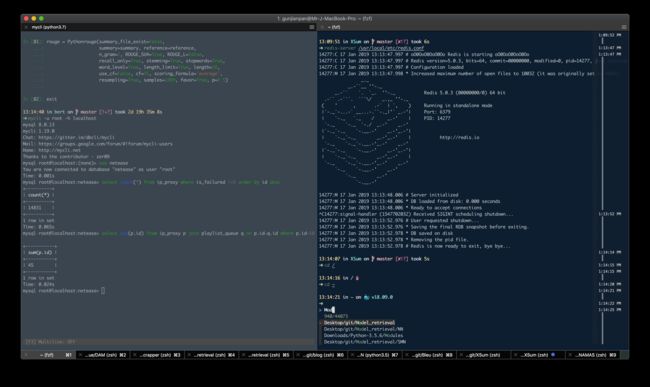Select the '...retrieval (zsh)' ⌘5 tab
This screenshot has width=650, height=387.
tap(267, 355)
